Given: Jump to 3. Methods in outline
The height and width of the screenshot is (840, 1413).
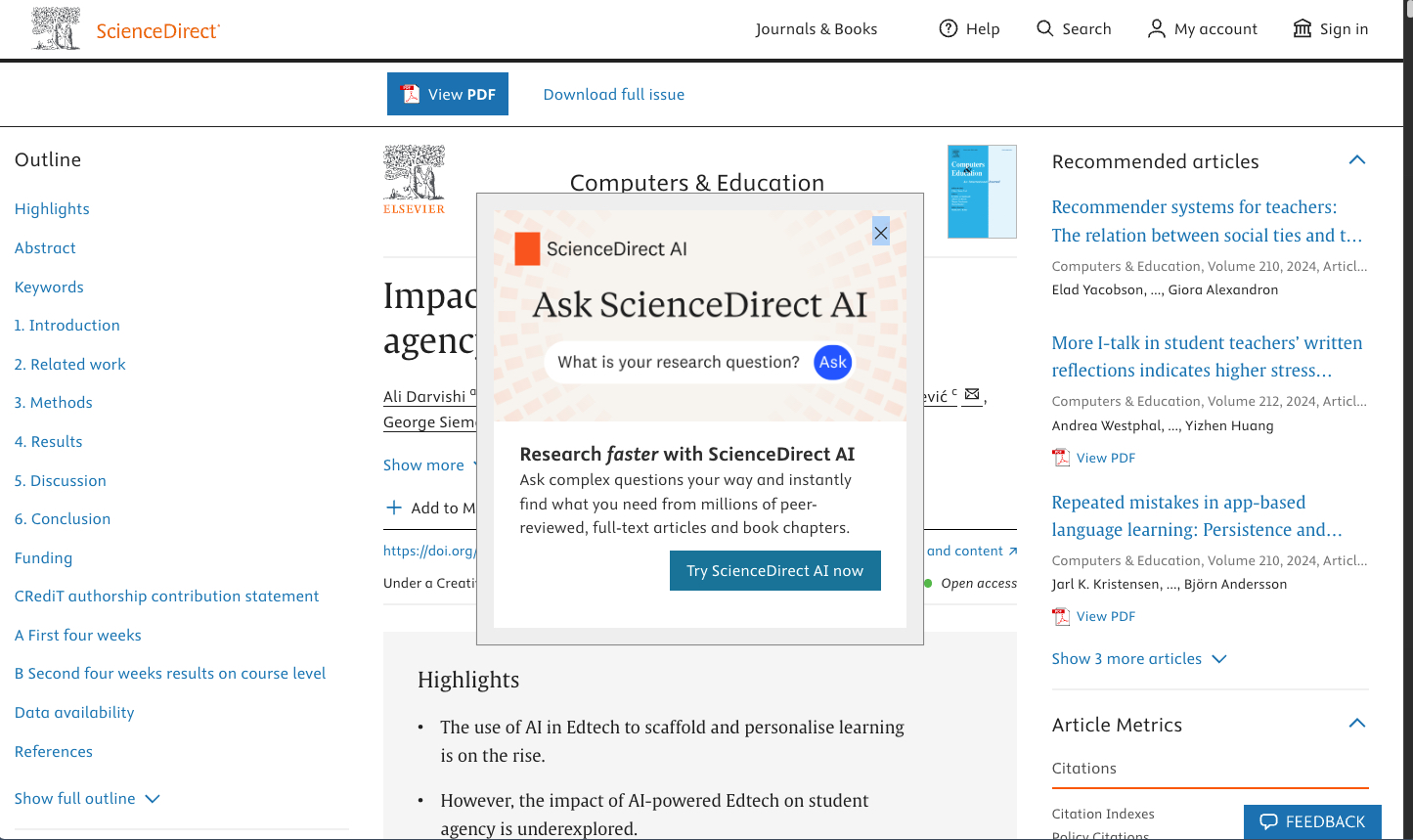Looking at the screenshot, I should pyautogui.click(x=54, y=402).
